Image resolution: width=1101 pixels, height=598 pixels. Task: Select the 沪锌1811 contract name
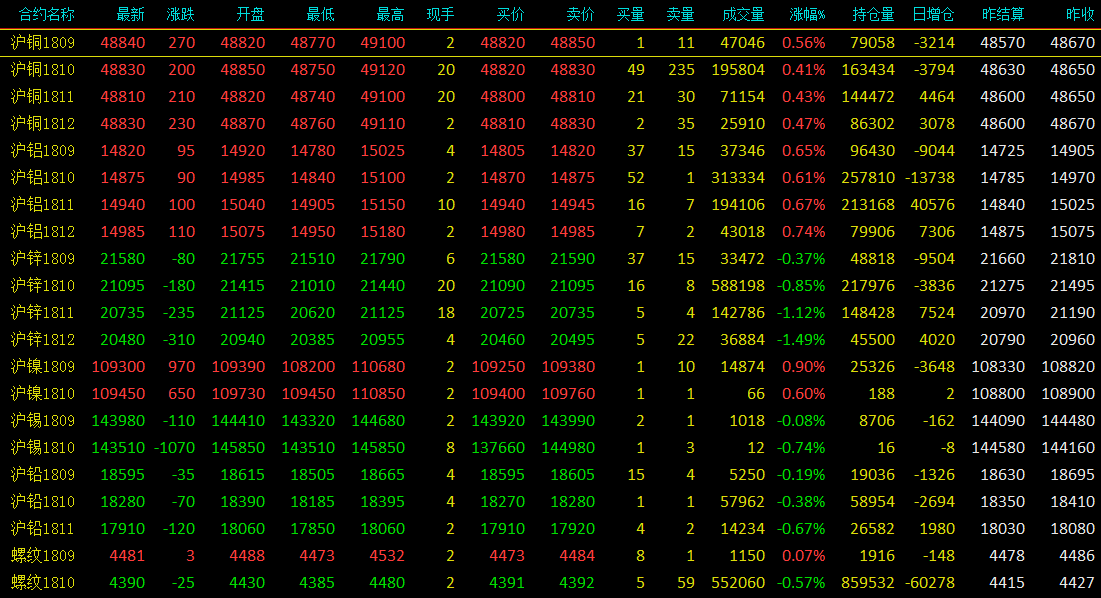point(43,313)
